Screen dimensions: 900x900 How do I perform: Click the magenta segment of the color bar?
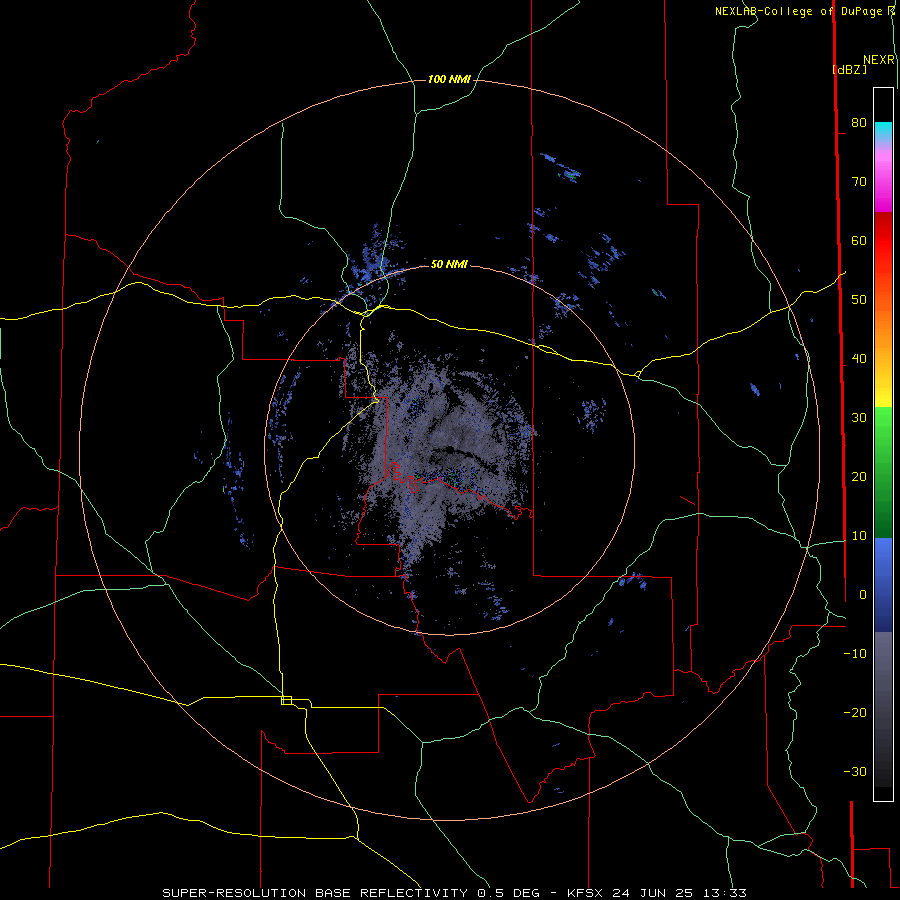click(x=883, y=184)
